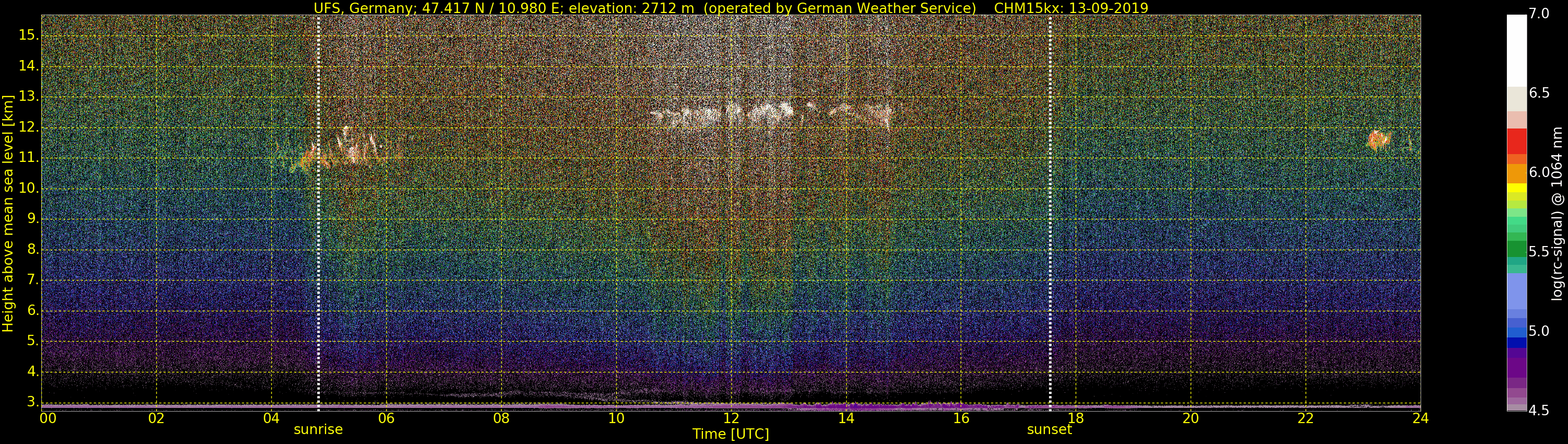Viewport: 1568px width, 444px height.
Task: Click the height axis tick '15.'
Action: (29, 36)
